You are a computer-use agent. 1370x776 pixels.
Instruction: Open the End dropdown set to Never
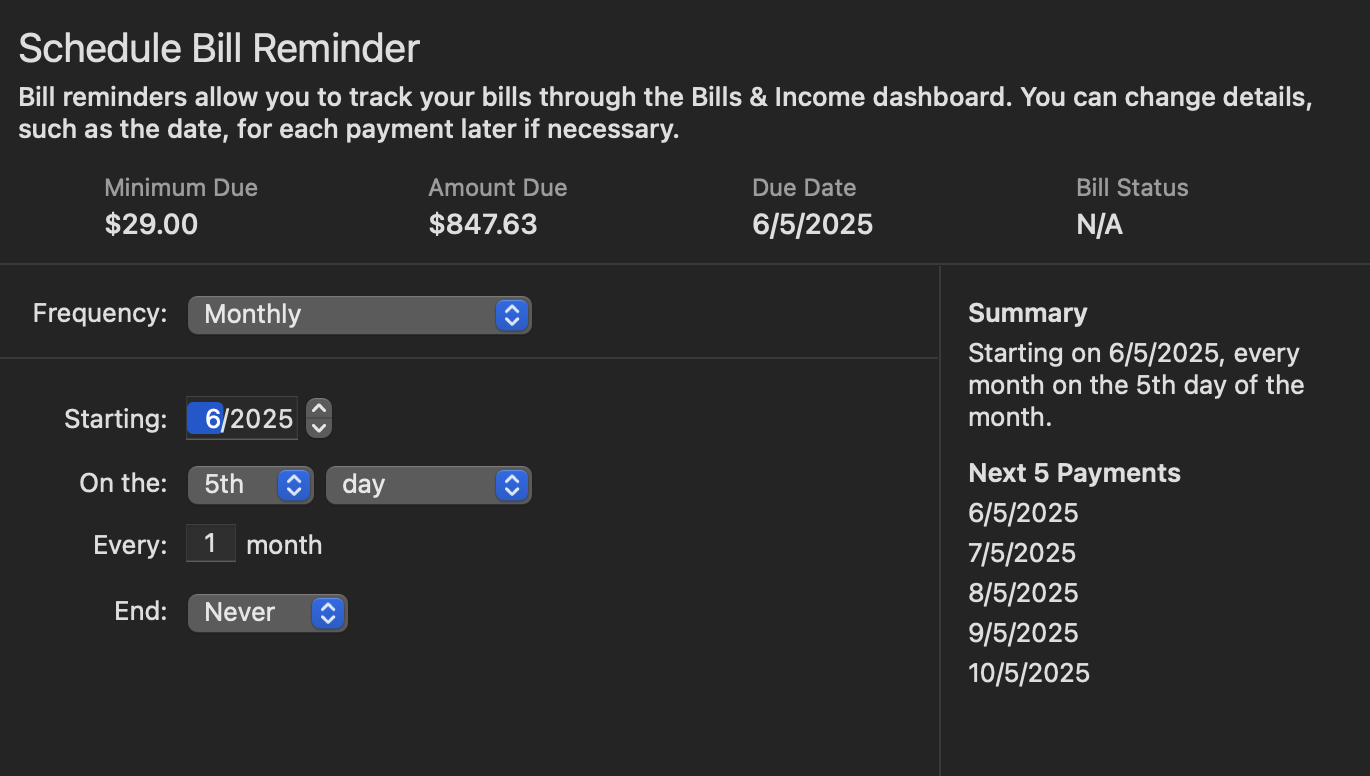point(267,613)
